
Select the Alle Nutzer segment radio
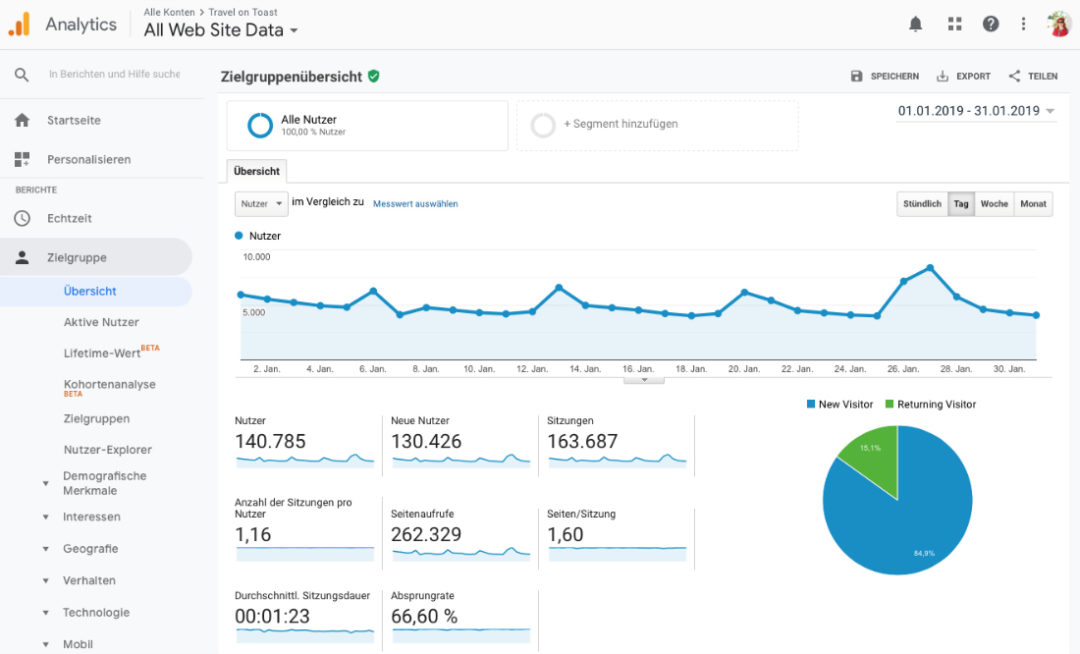[x=259, y=125]
